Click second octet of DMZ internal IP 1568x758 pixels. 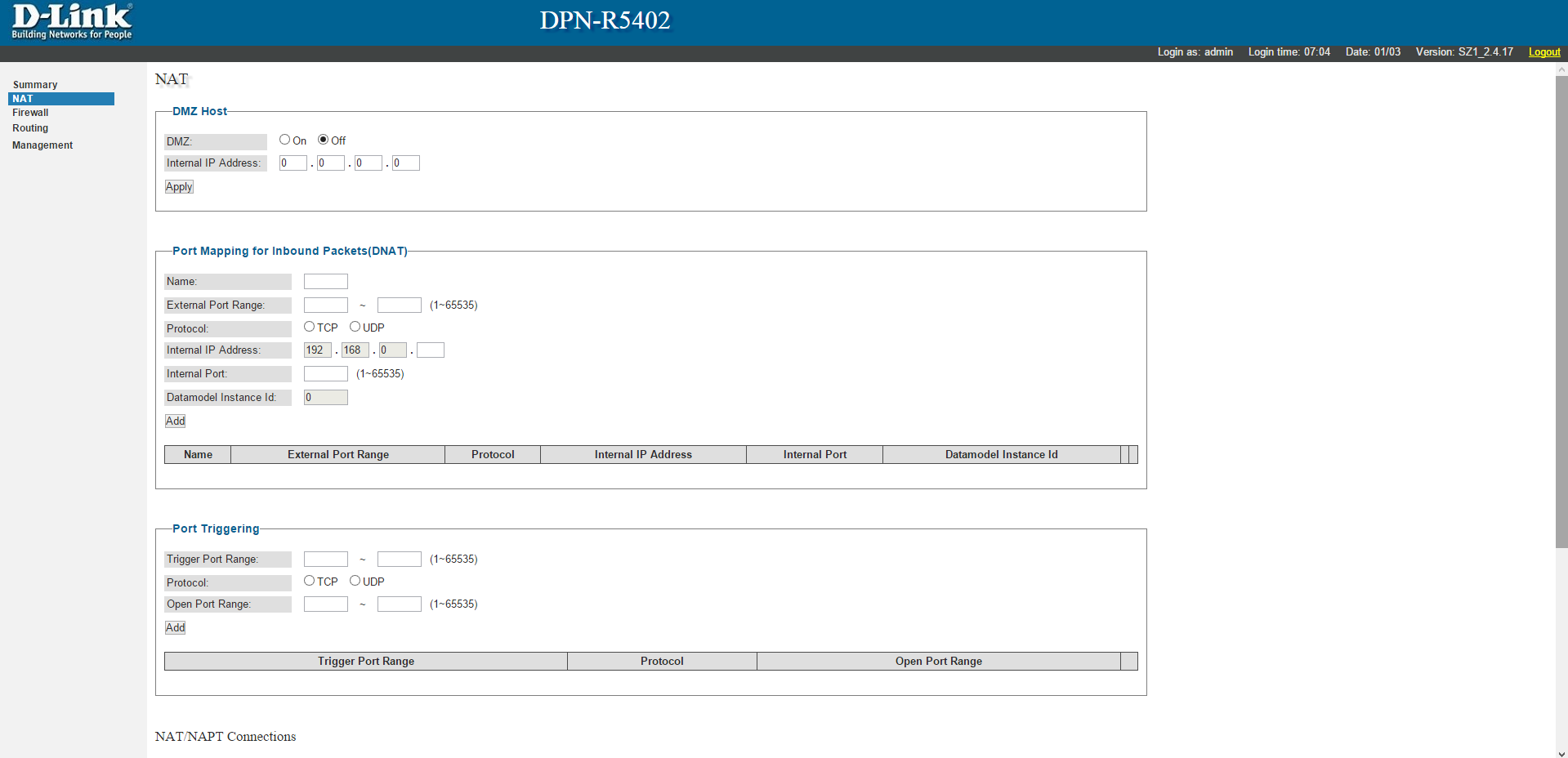(330, 163)
